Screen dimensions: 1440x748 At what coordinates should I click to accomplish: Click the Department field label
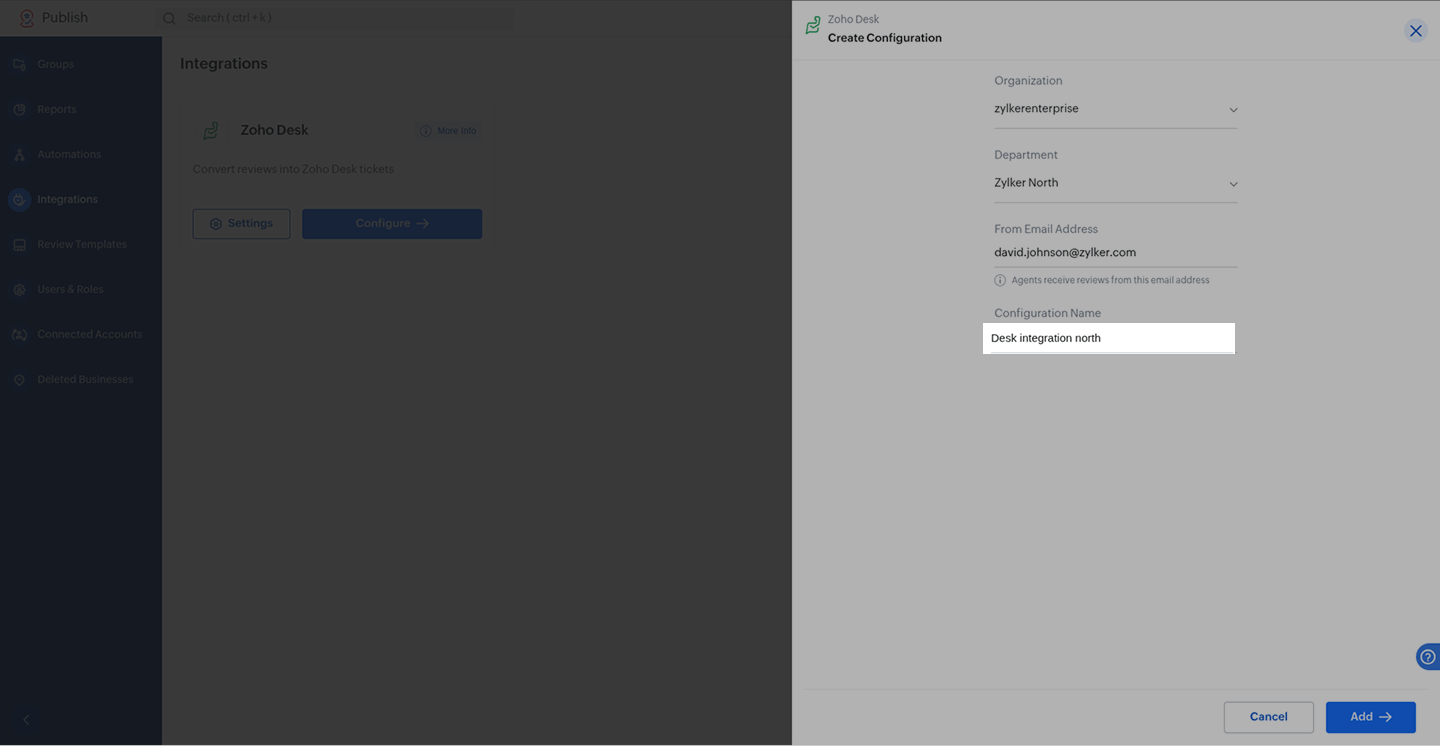coord(1026,155)
